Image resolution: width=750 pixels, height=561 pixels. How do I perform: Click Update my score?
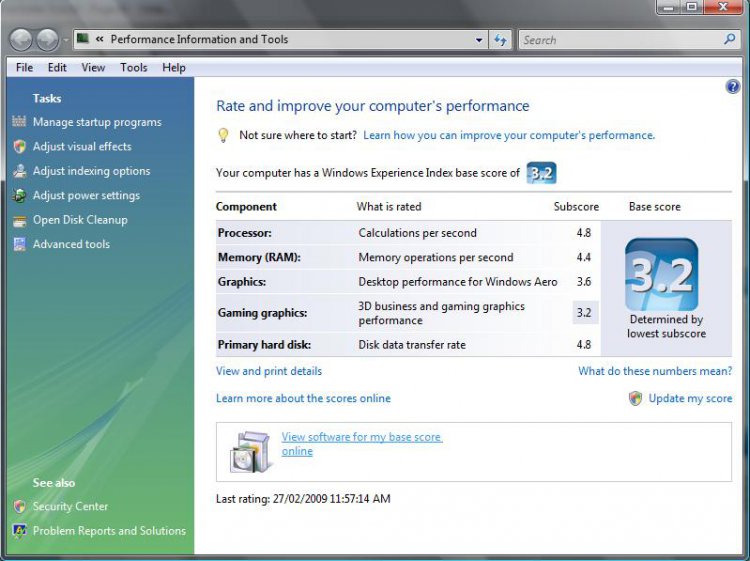(x=690, y=398)
